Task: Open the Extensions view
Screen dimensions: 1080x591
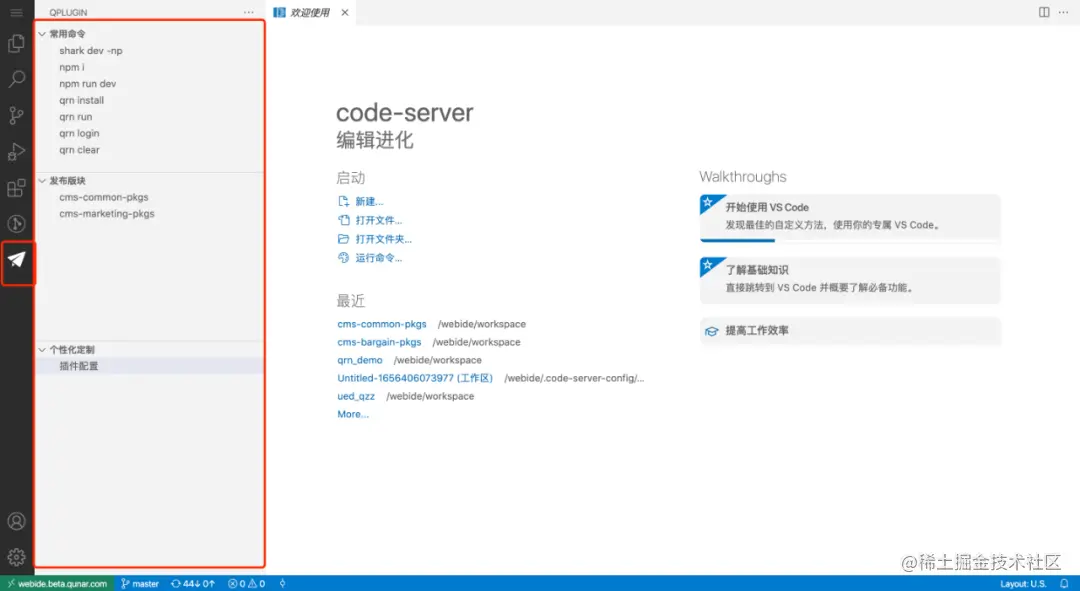Action: point(16,187)
